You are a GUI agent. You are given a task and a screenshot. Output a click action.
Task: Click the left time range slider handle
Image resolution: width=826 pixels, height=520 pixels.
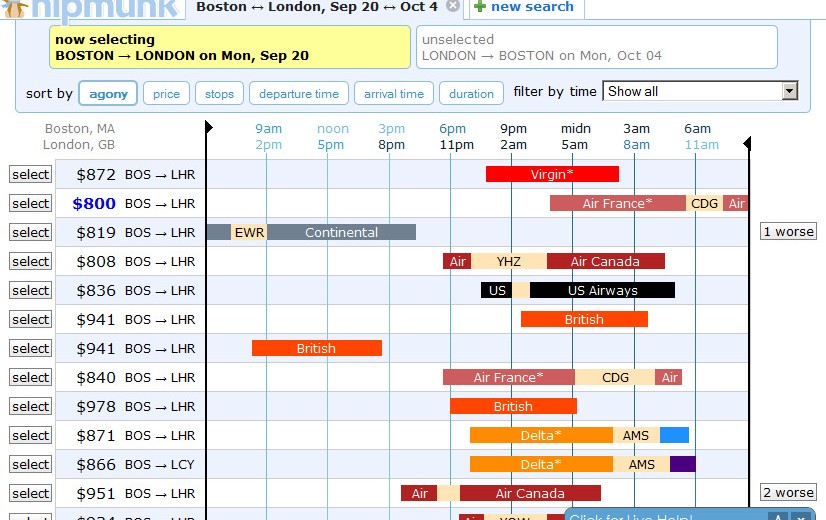pyautogui.click(x=209, y=128)
